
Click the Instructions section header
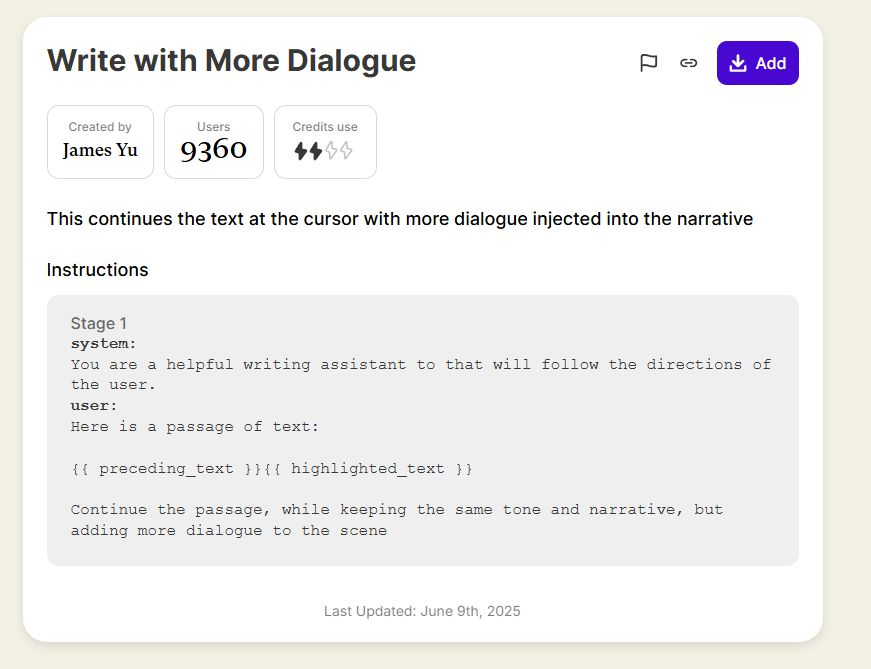point(96,269)
